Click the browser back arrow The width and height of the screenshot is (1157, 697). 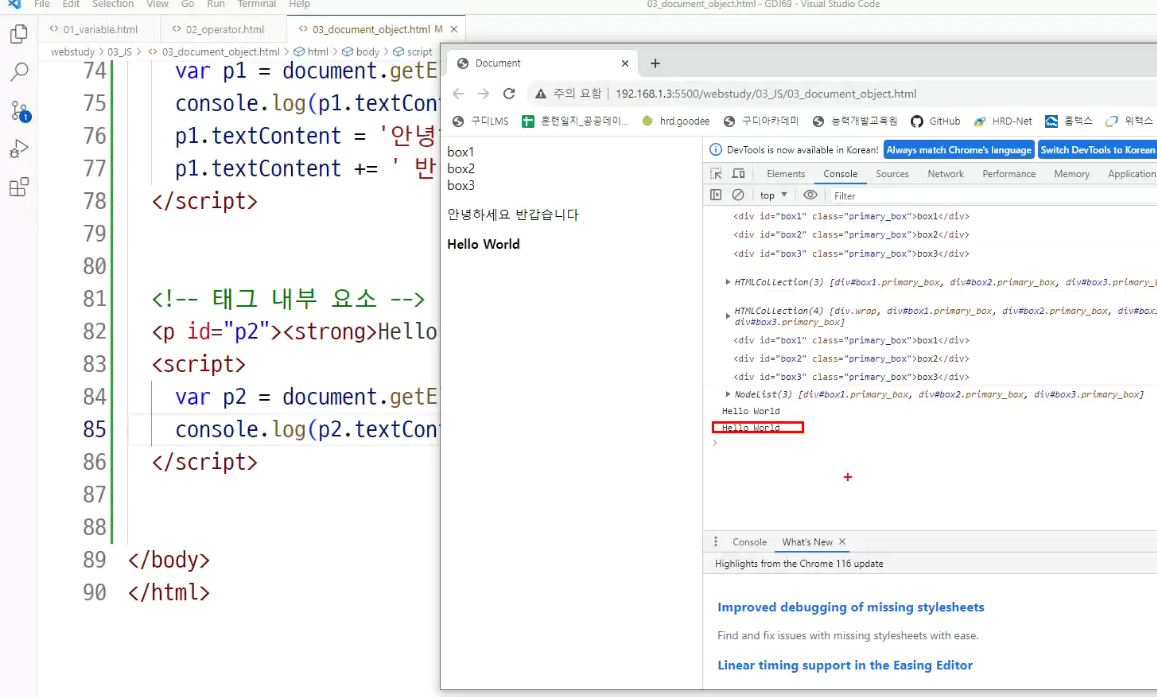point(458,94)
